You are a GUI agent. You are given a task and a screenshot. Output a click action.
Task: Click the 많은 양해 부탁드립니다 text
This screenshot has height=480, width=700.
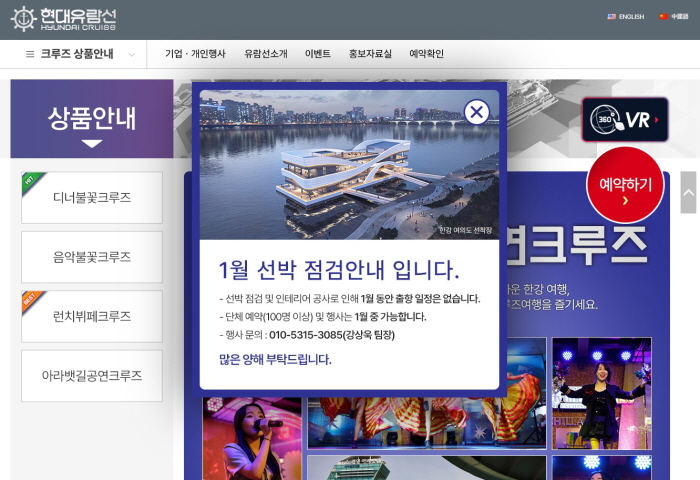[x=275, y=359]
